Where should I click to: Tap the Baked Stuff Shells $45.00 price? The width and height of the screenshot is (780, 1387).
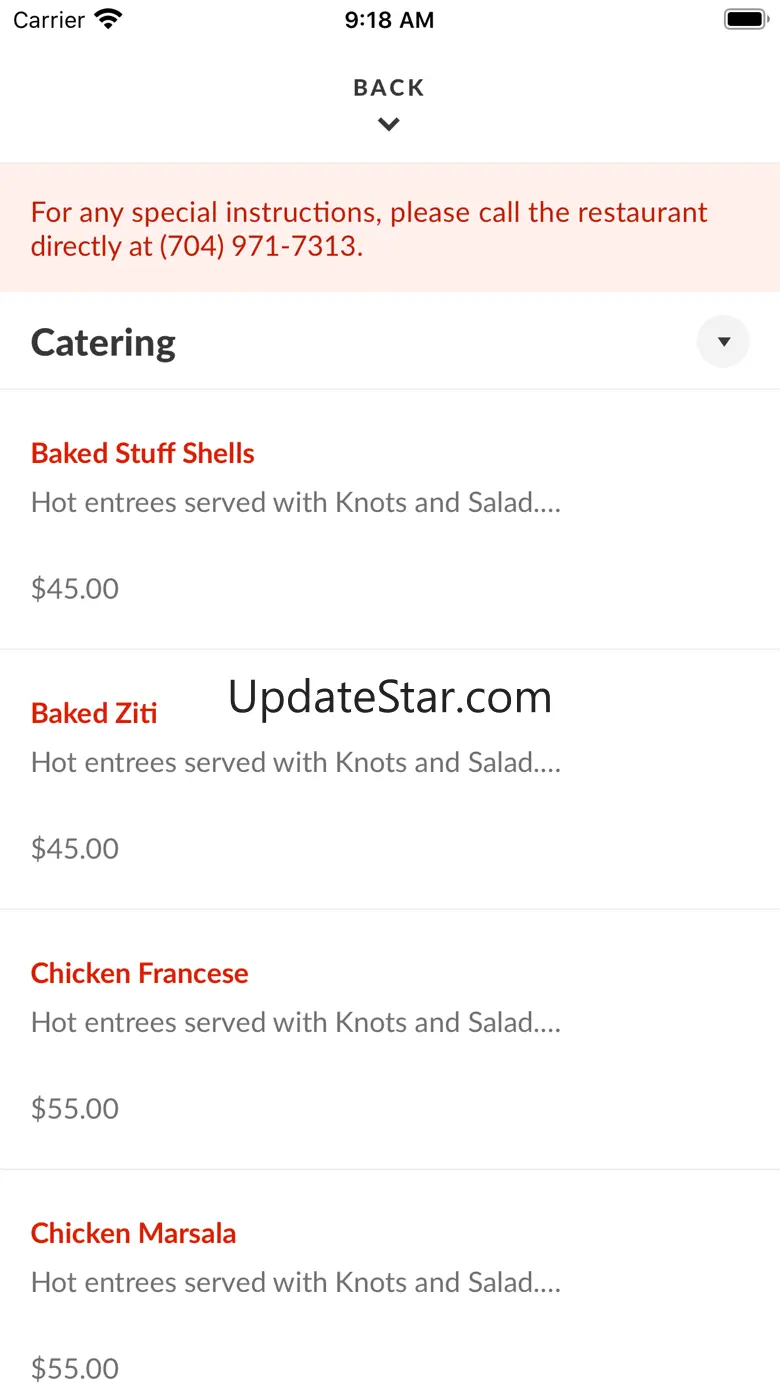coord(75,588)
